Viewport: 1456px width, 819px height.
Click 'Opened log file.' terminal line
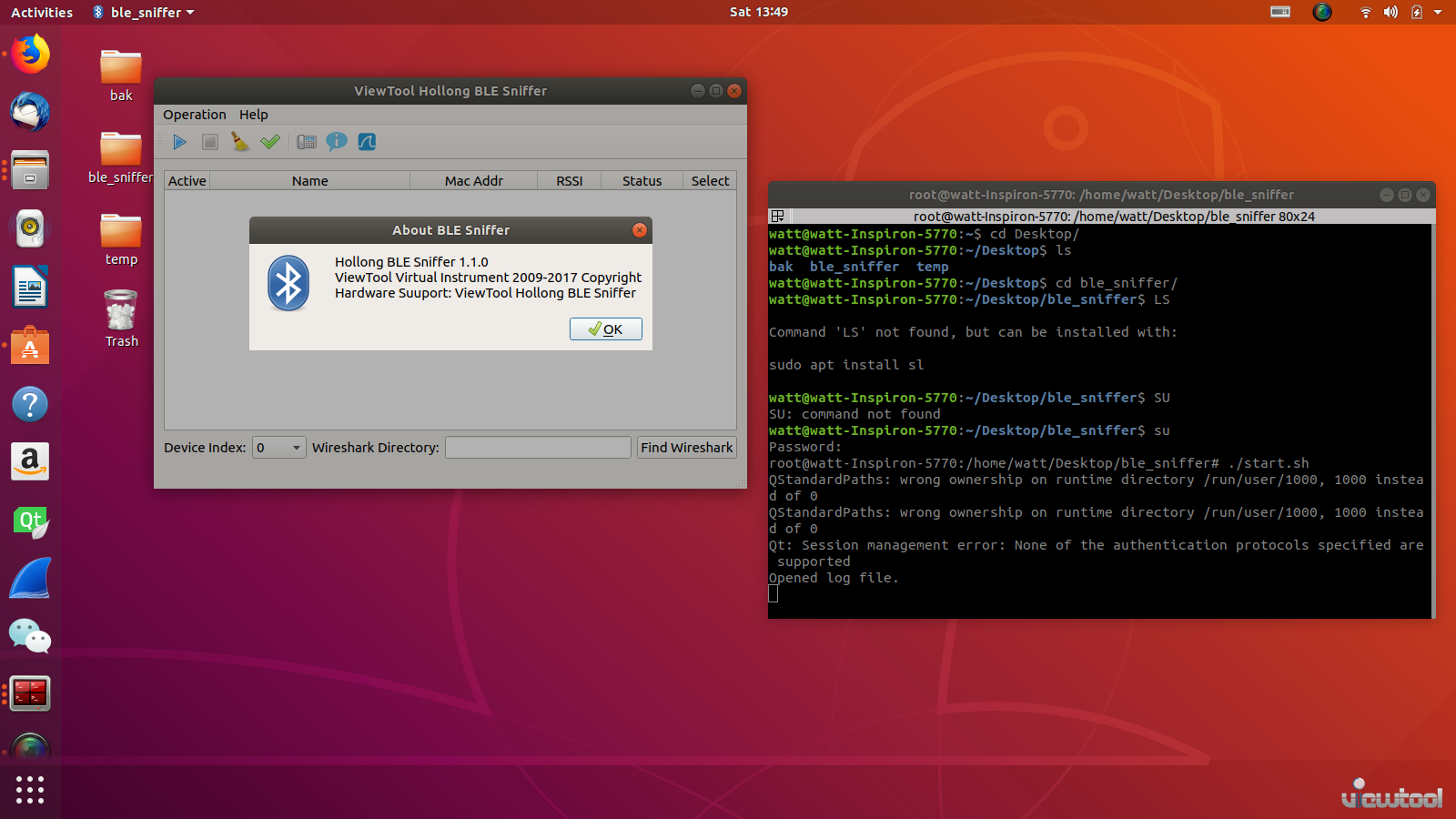[834, 578]
